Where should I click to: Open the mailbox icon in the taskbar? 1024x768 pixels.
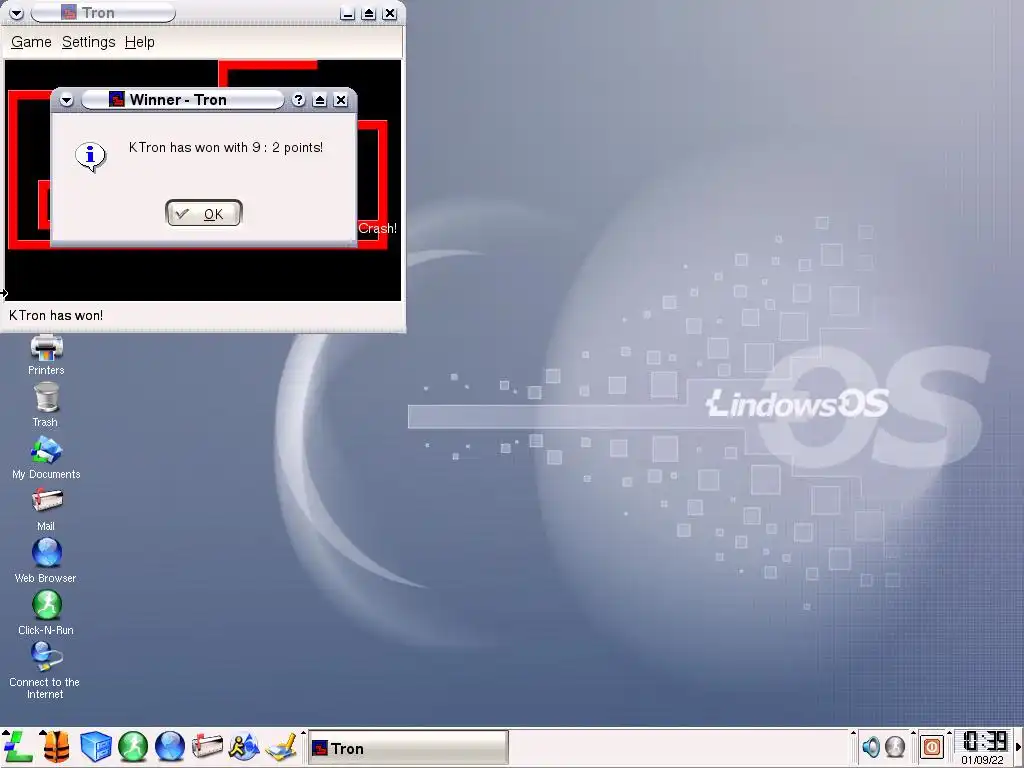[x=207, y=746]
